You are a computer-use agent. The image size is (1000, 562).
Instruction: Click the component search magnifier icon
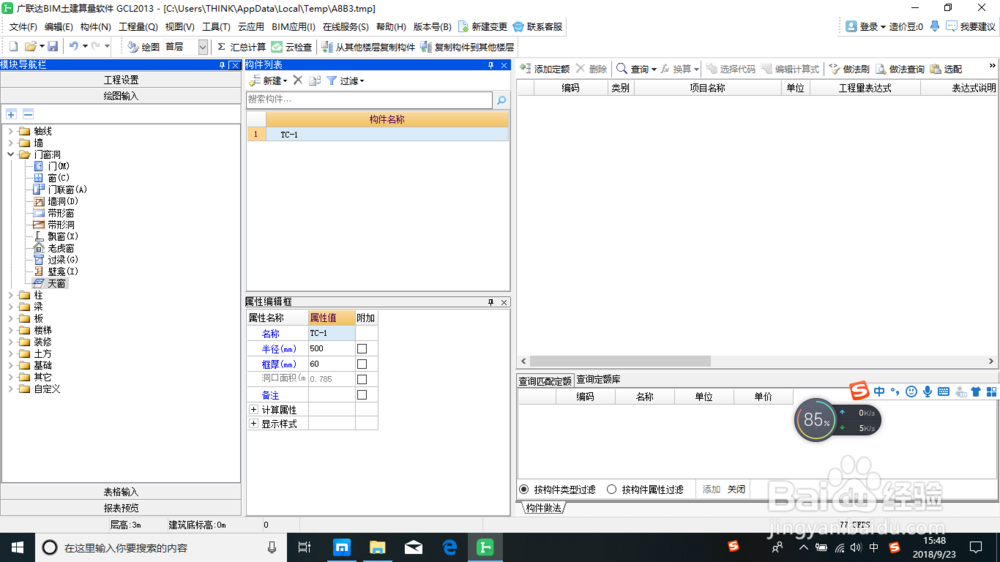pos(501,100)
